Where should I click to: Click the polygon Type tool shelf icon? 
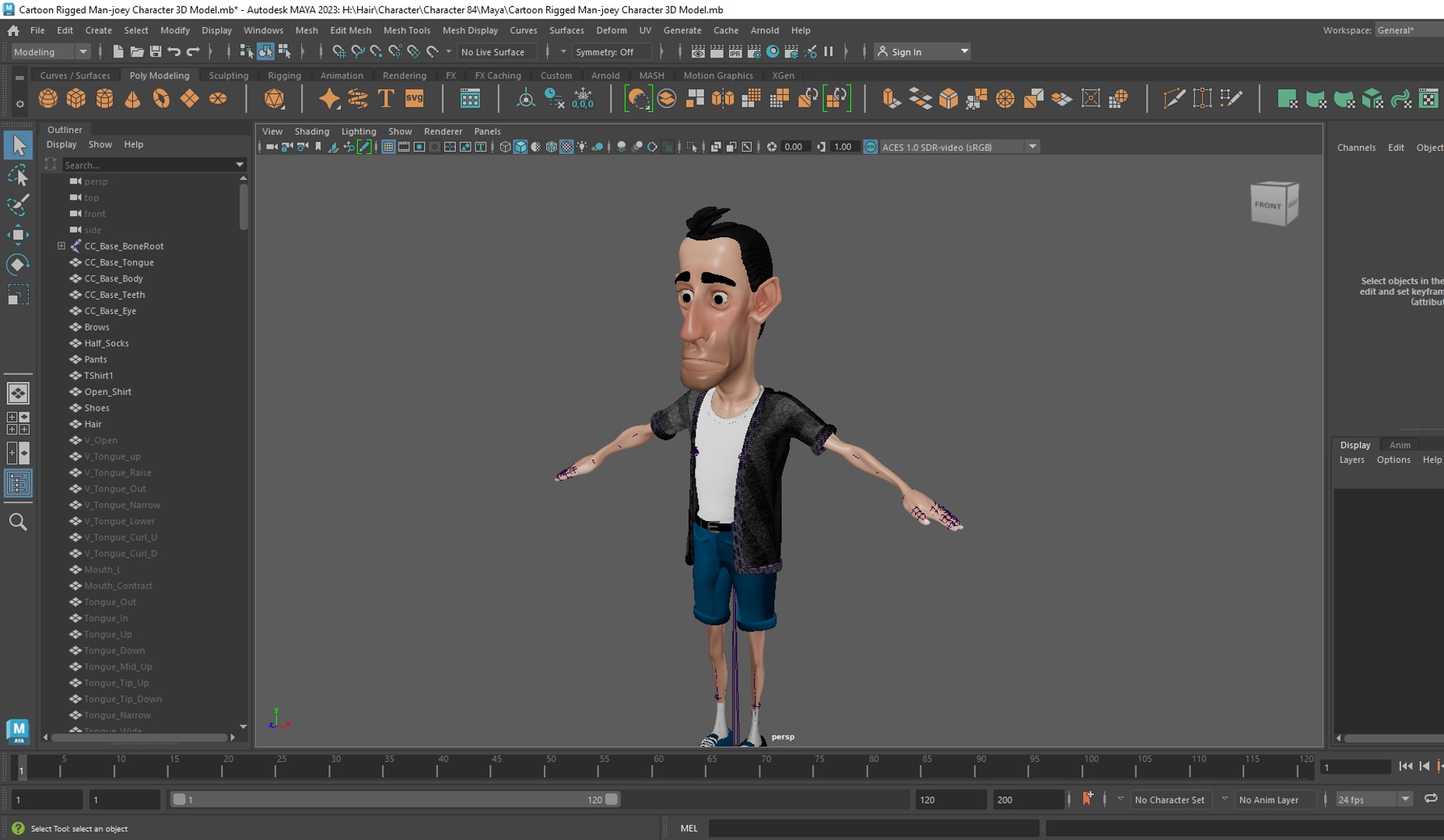point(386,99)
